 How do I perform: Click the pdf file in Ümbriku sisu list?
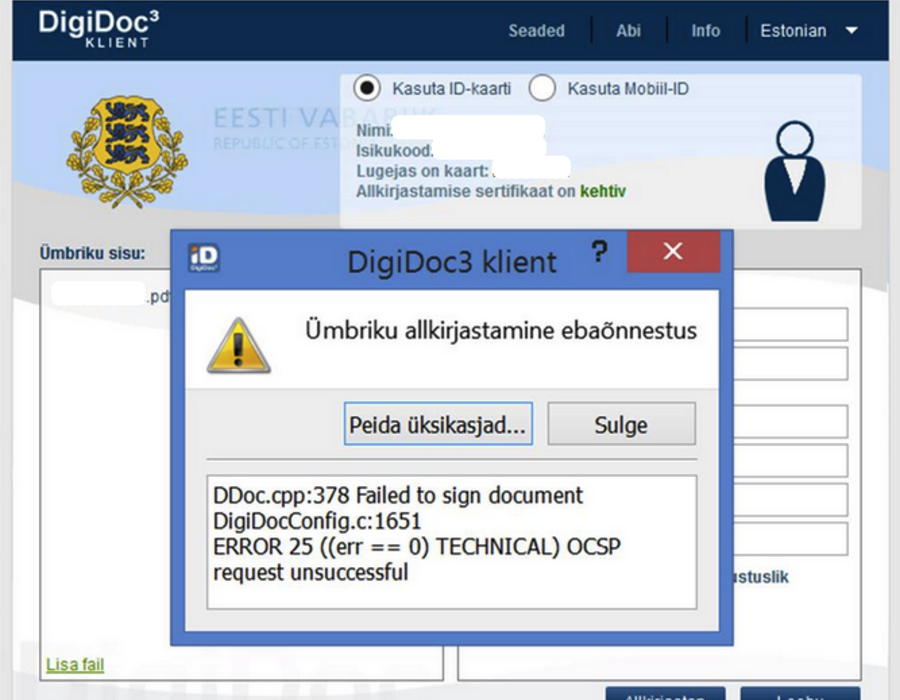point(110,295)
